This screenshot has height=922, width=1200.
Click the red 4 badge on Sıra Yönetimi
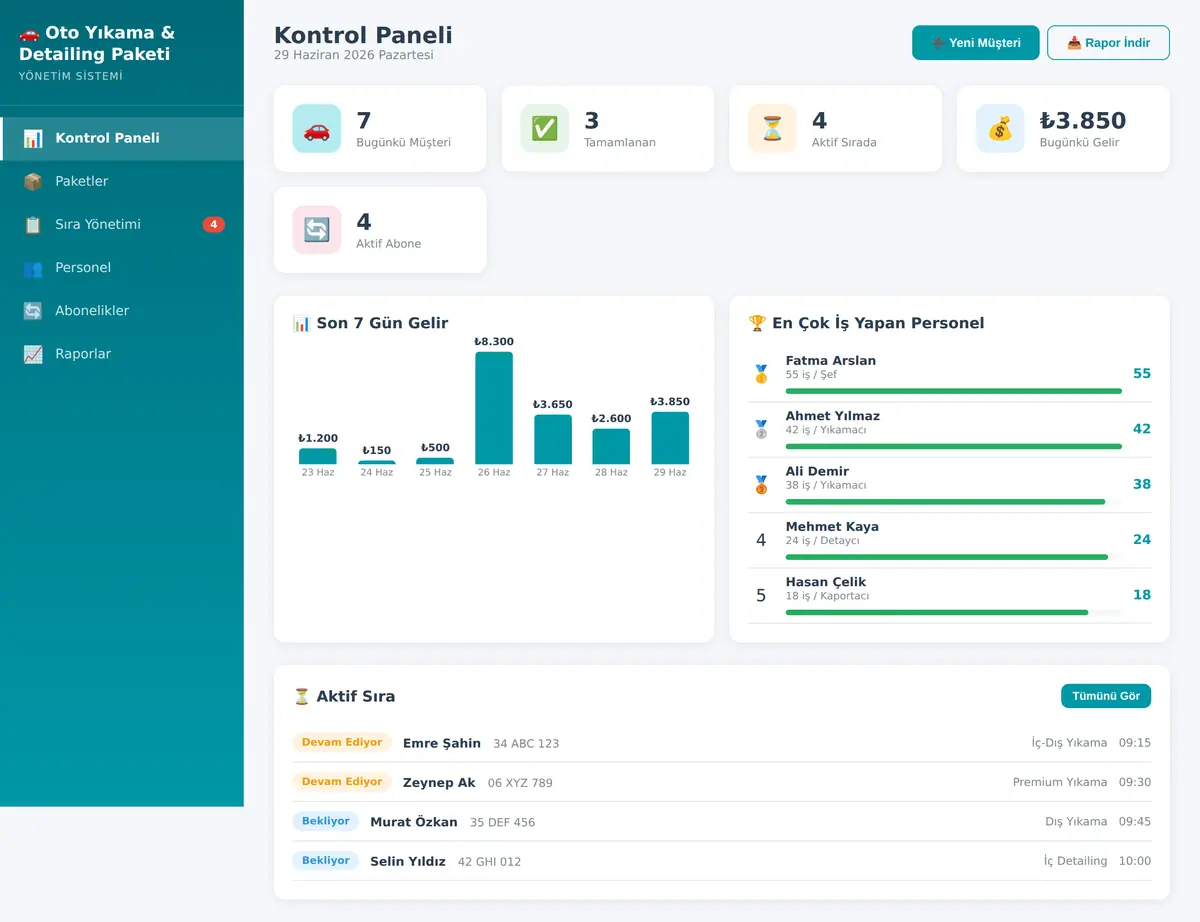[213, 224]
